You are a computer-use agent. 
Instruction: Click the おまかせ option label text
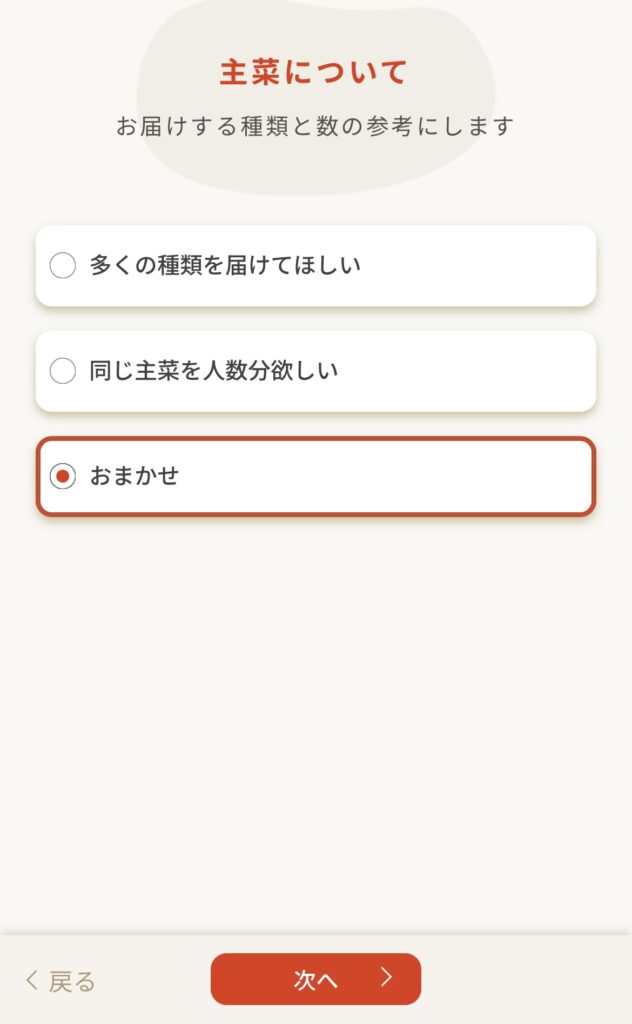pyautogui.click(x=134, y=477)
